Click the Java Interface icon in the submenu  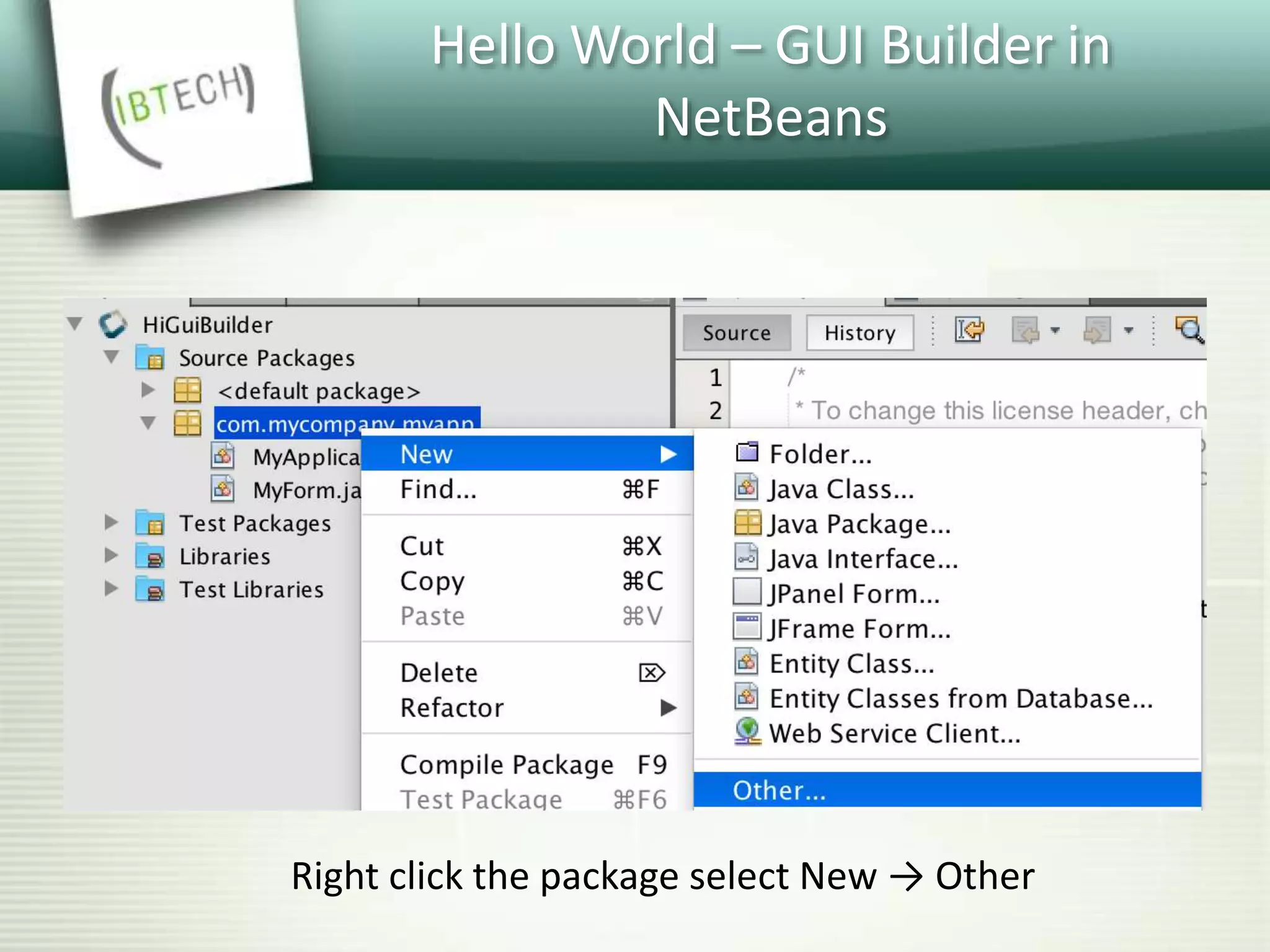(x=747, y=557)
